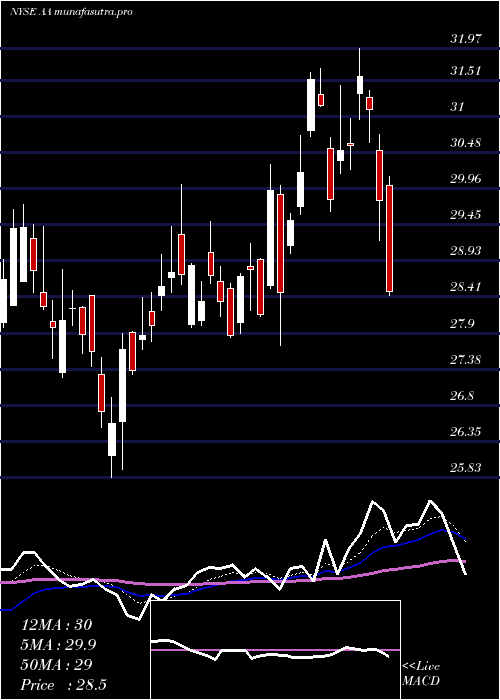Click the <<Live MACD label
Image resolution: width=500 pixels, height=700 pixels.
(x=421, y=674)
